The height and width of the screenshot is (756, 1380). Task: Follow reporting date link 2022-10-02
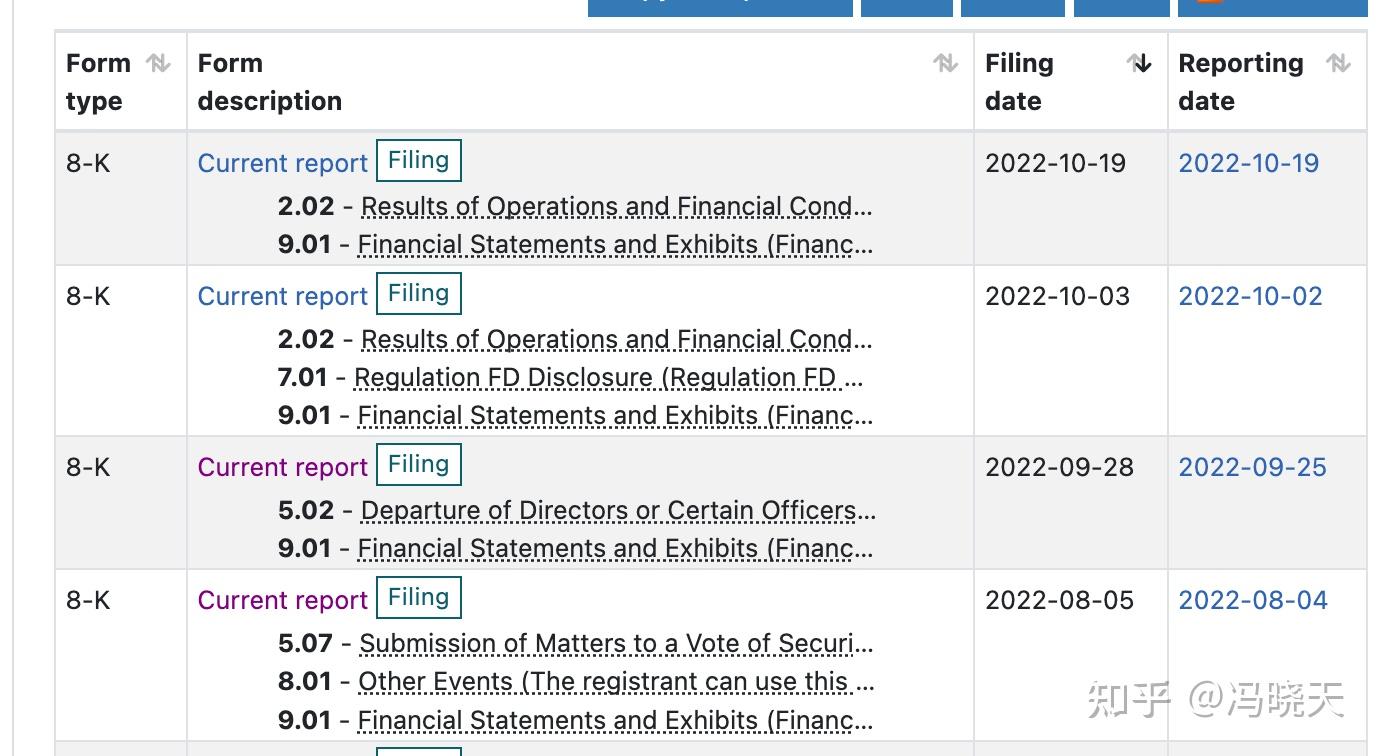1250,297
